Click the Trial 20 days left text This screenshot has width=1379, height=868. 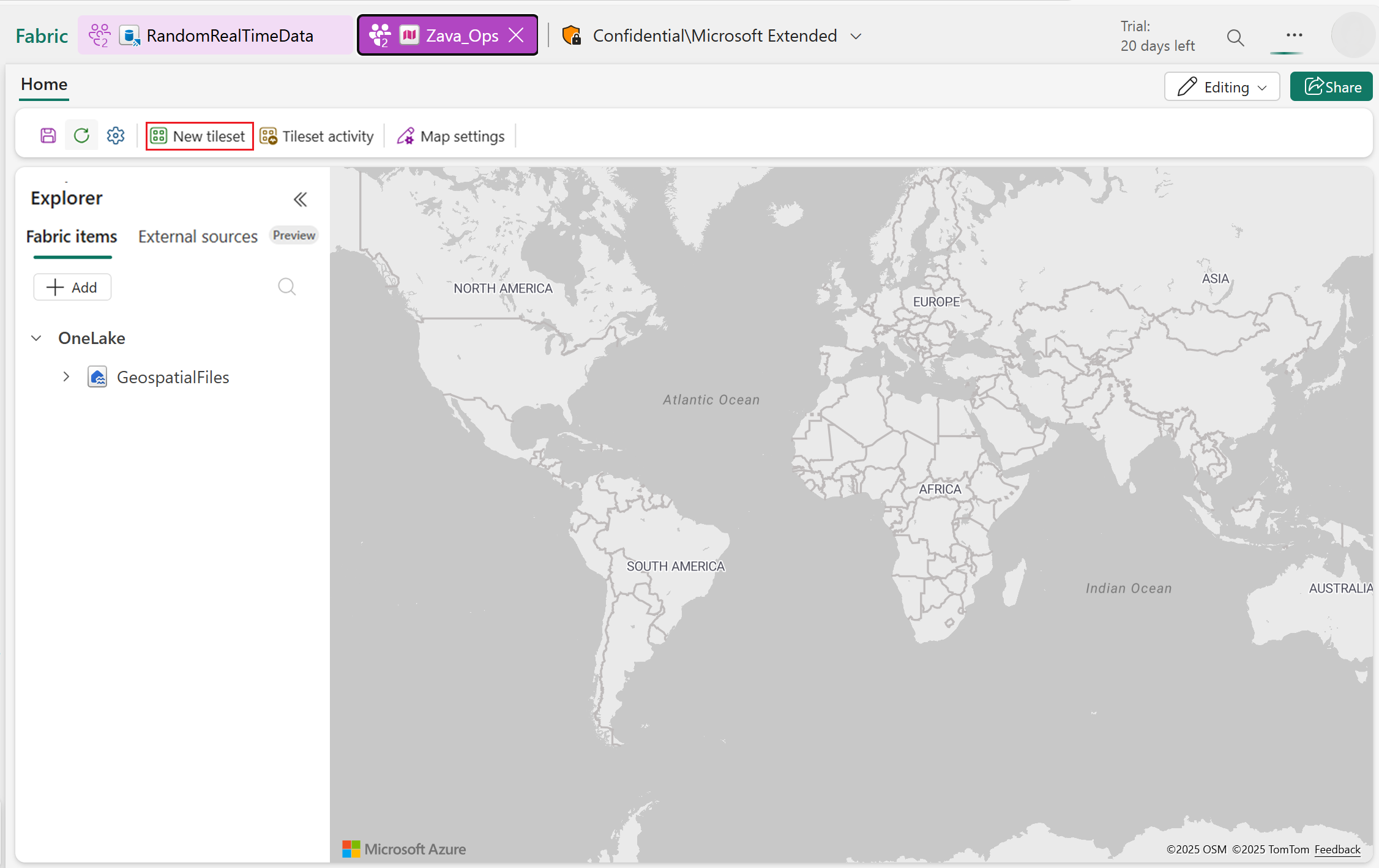pos(1157,36)
